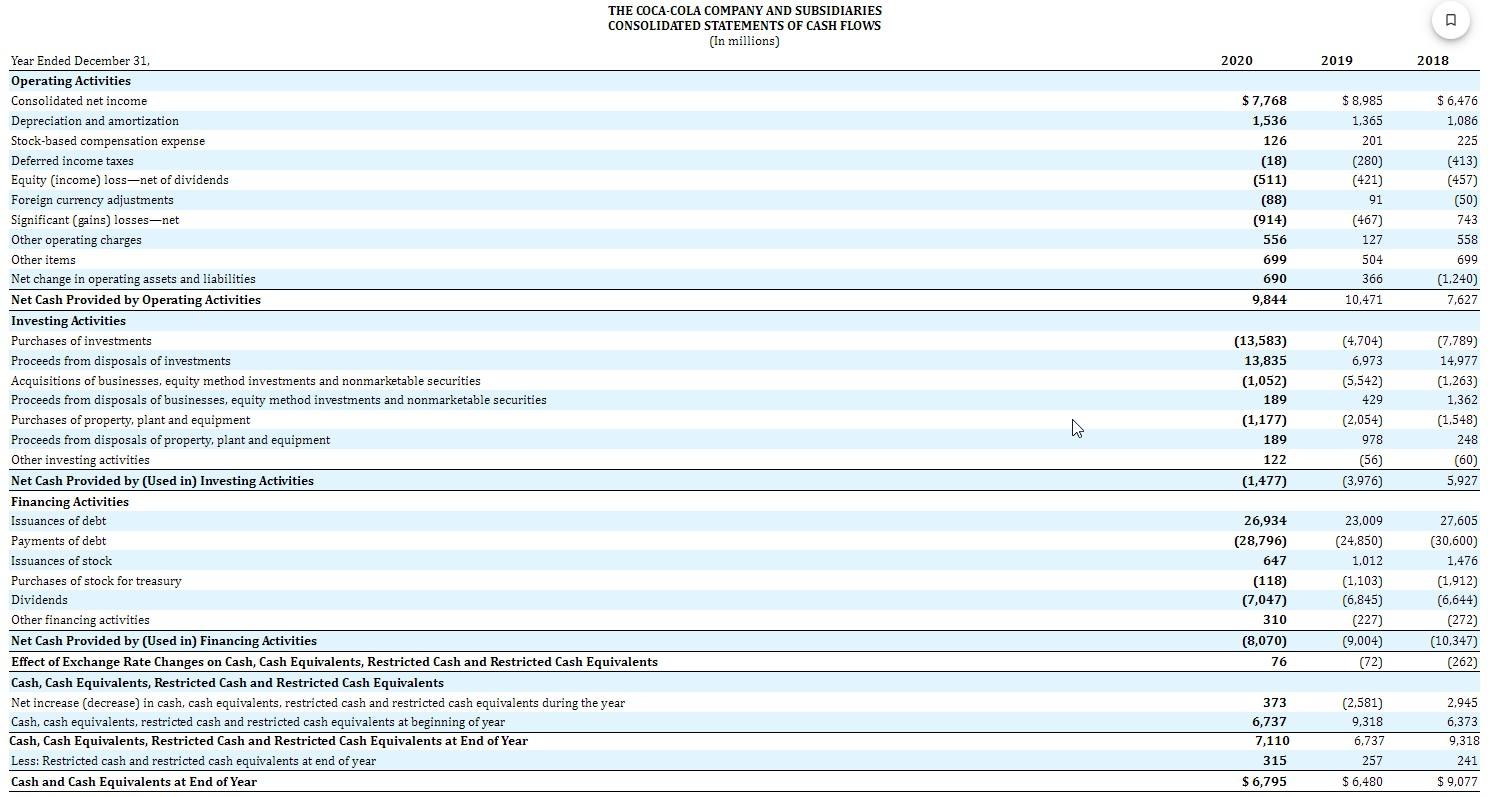Click the 2020 significant gains value (914)
The height and width of the screenshot is (797, 1488).
click(1270, 220)
